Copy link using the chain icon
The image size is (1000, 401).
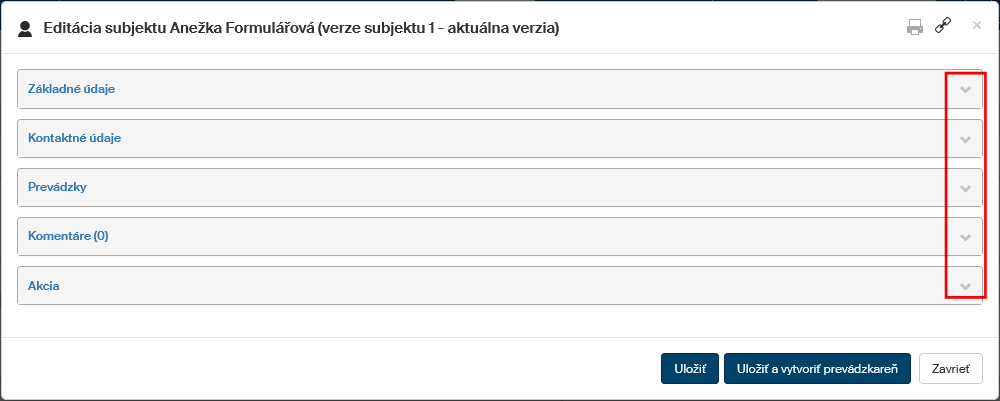942,27
